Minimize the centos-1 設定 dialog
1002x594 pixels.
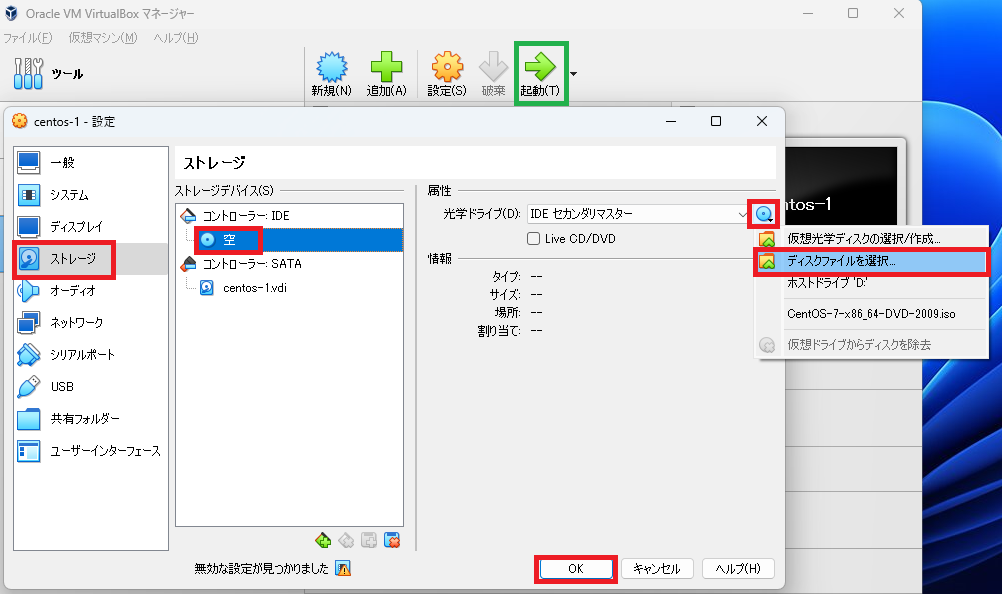[671, 121]
